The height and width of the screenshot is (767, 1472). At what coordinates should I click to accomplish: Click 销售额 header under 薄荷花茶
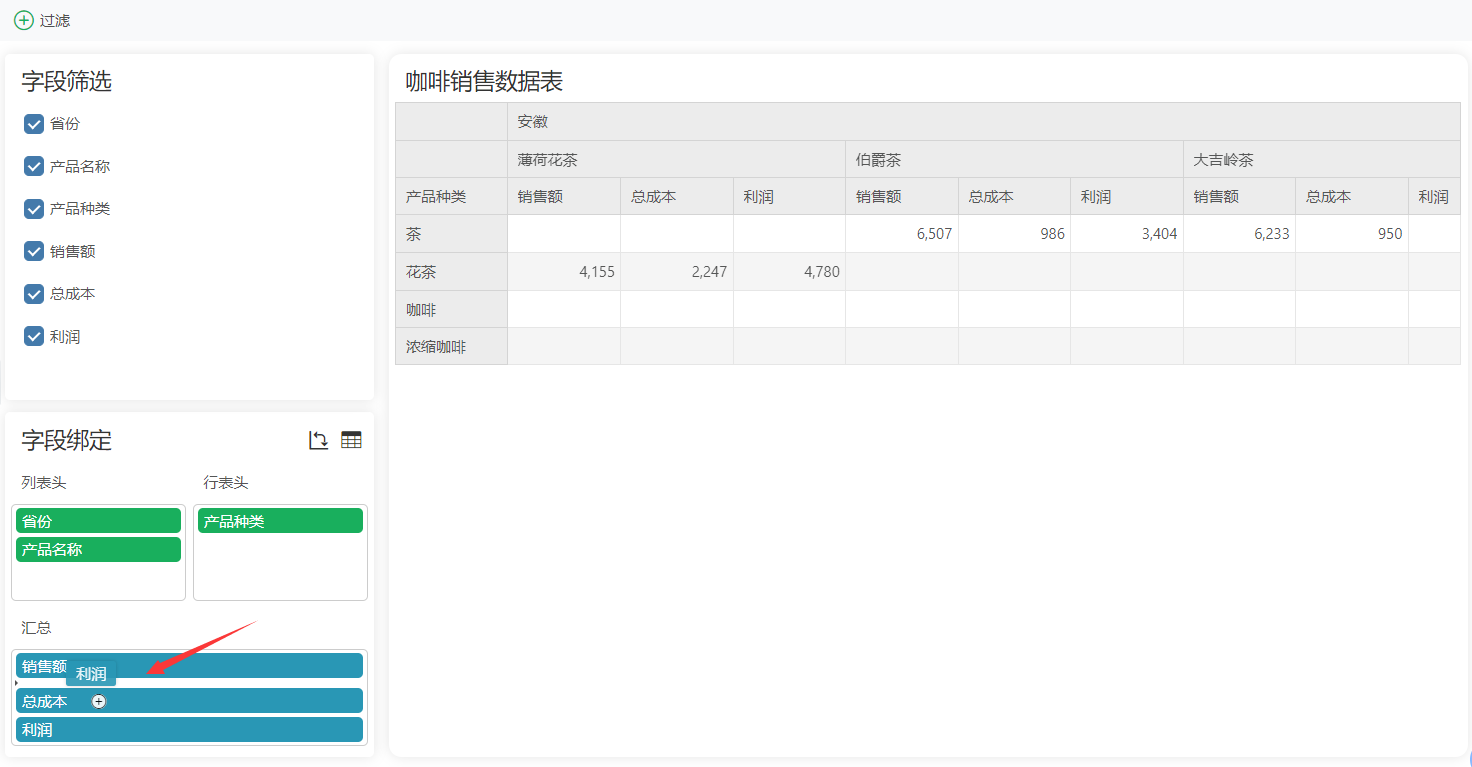564,197
